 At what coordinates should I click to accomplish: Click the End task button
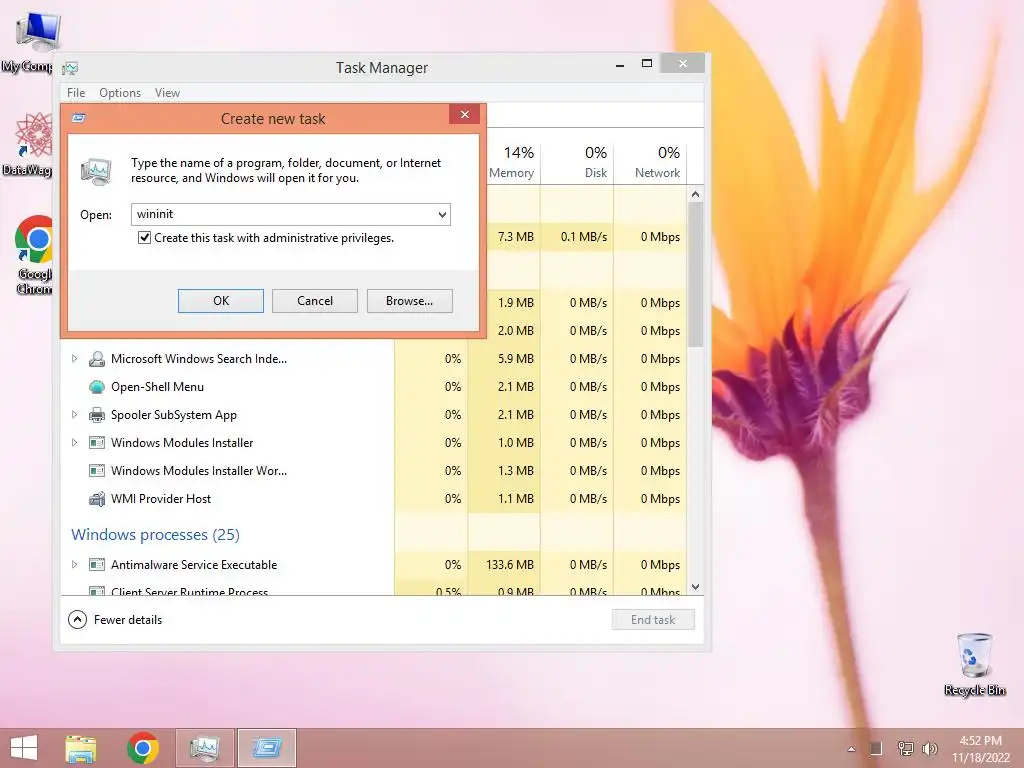tap(653, 620)
